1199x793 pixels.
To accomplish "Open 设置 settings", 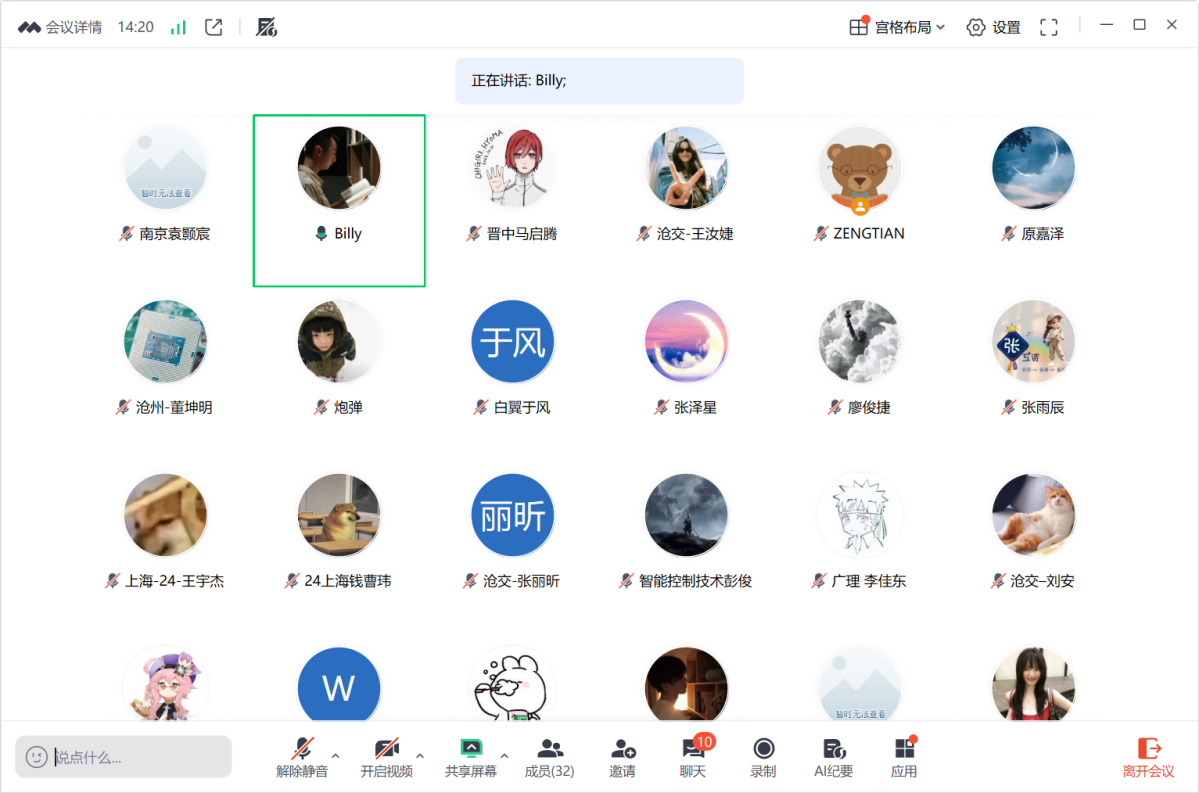I will coord(993,27).
